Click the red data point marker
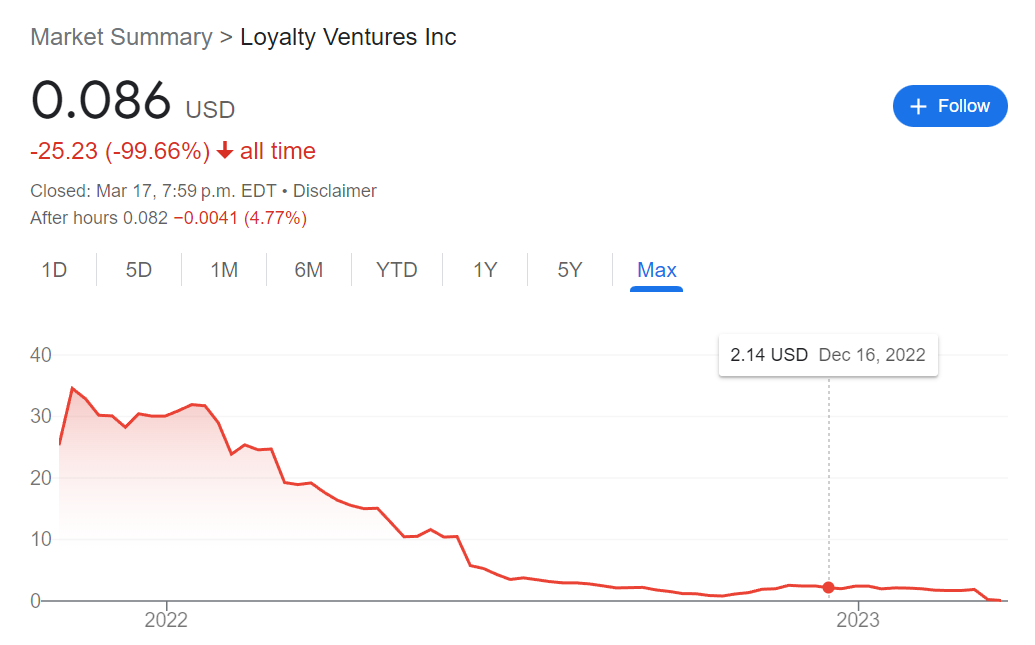1035x645 pixels. point(828,588)
